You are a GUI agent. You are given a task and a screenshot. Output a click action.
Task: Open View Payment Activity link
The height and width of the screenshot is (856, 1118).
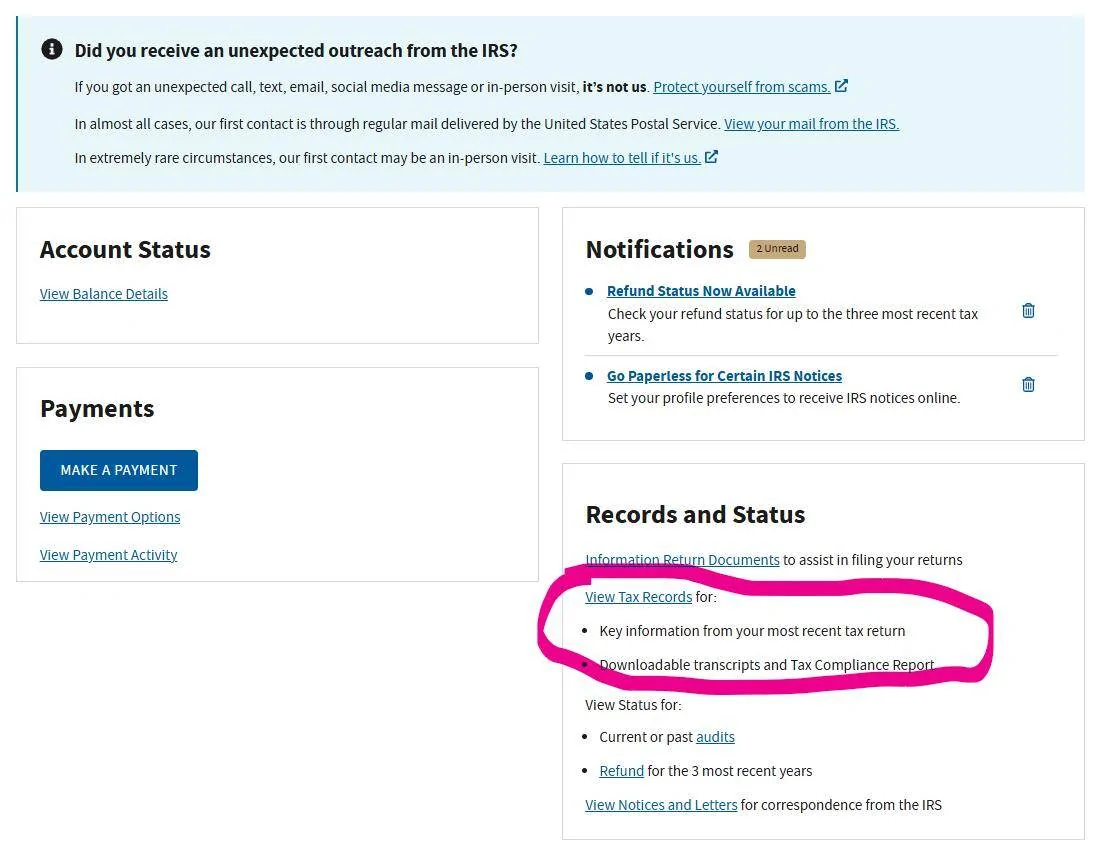point(108,555)
